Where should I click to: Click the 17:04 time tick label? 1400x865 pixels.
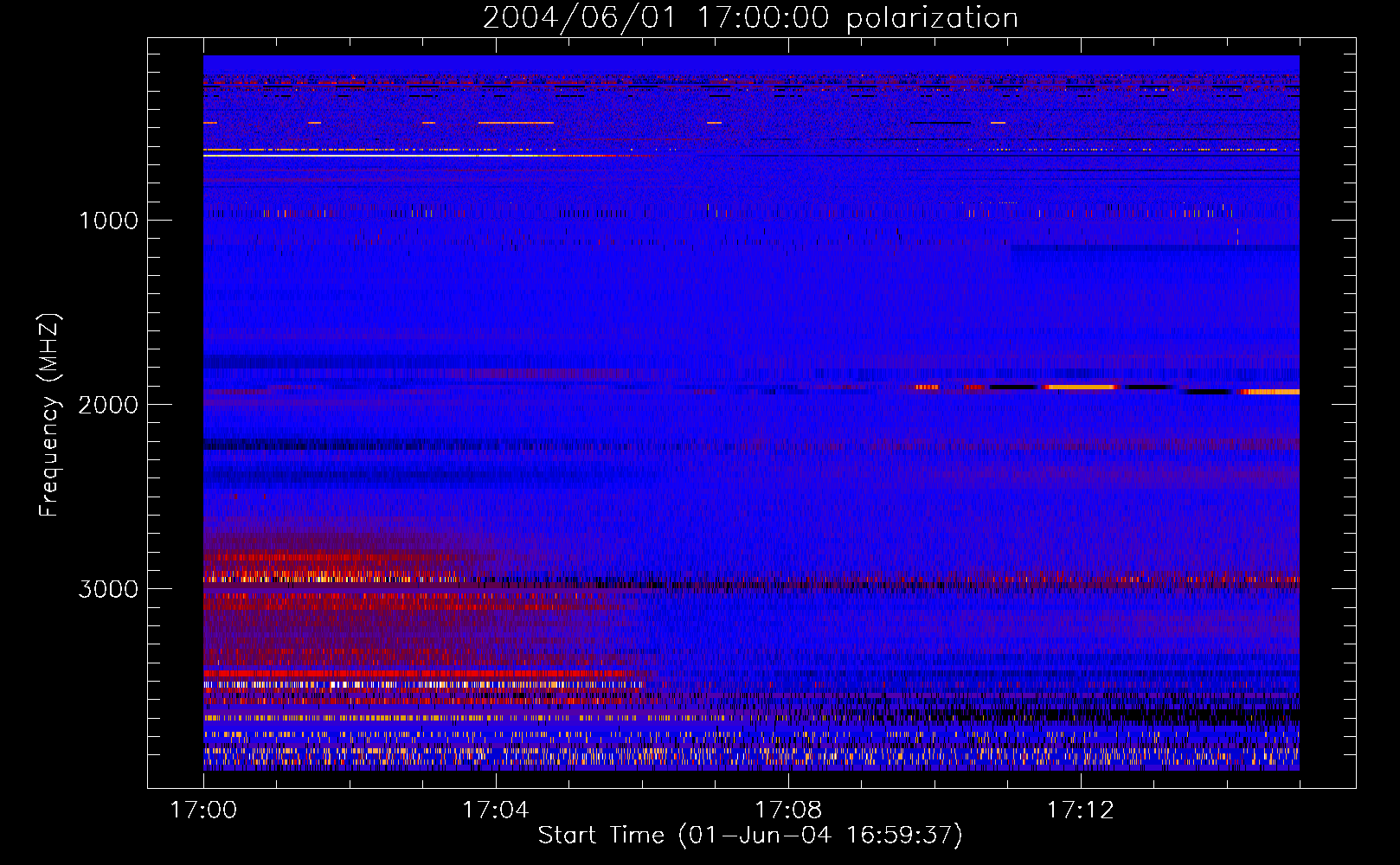496,811
